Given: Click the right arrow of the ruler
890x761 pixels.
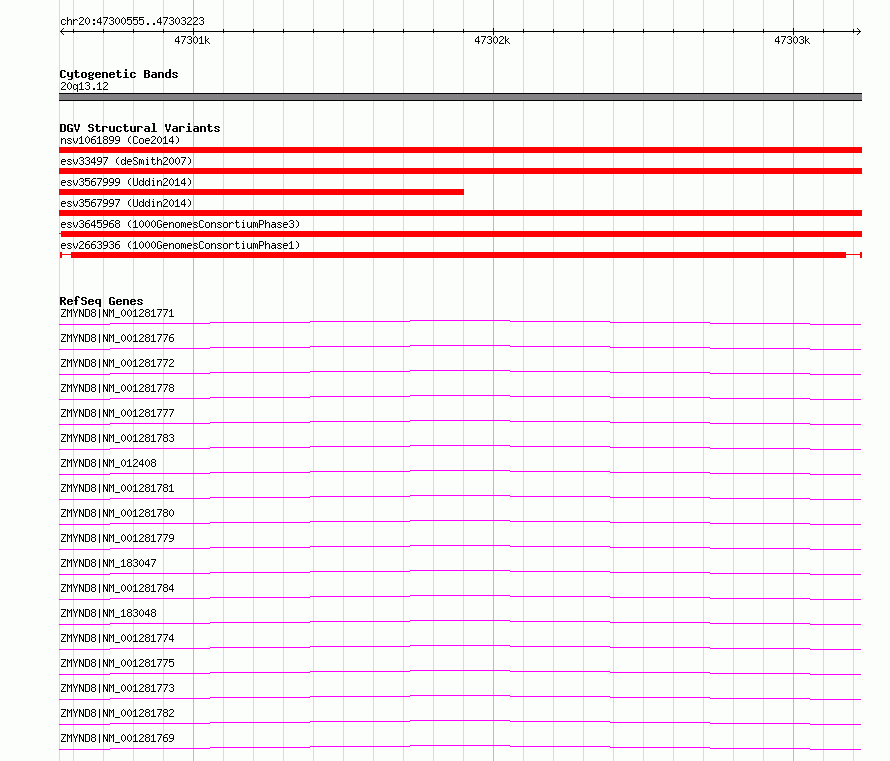Looking at the screenshot, I should coord(858,32).
